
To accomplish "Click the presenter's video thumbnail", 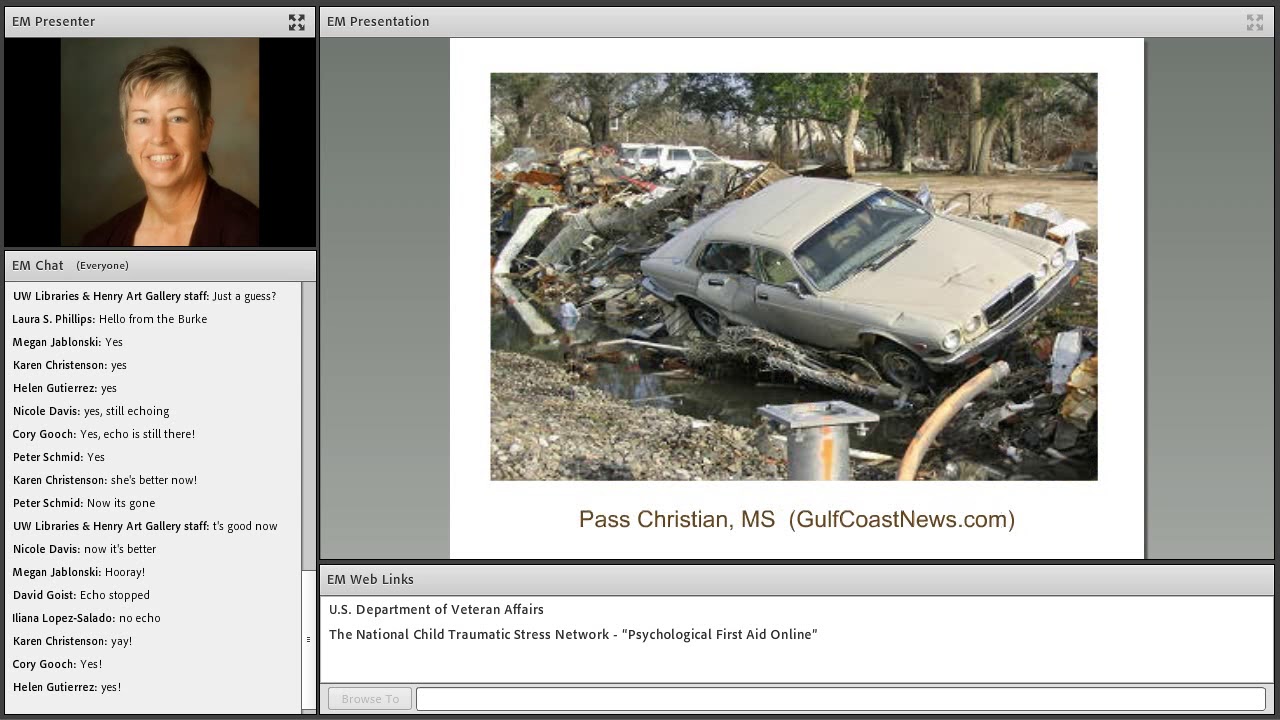I will coord(160,142).
